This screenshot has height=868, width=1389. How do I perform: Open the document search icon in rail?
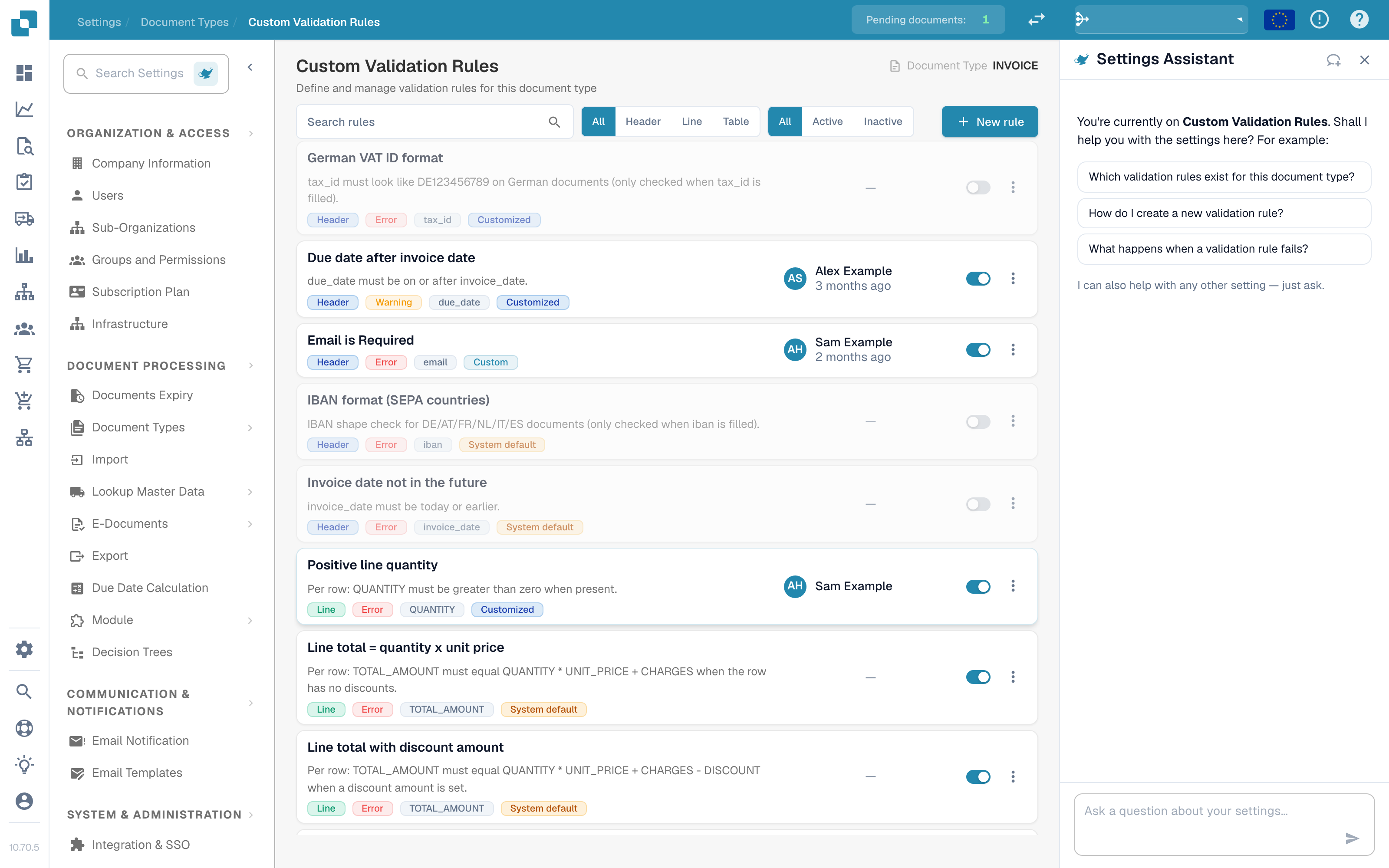pyautogui.click(x=24, y=146)
